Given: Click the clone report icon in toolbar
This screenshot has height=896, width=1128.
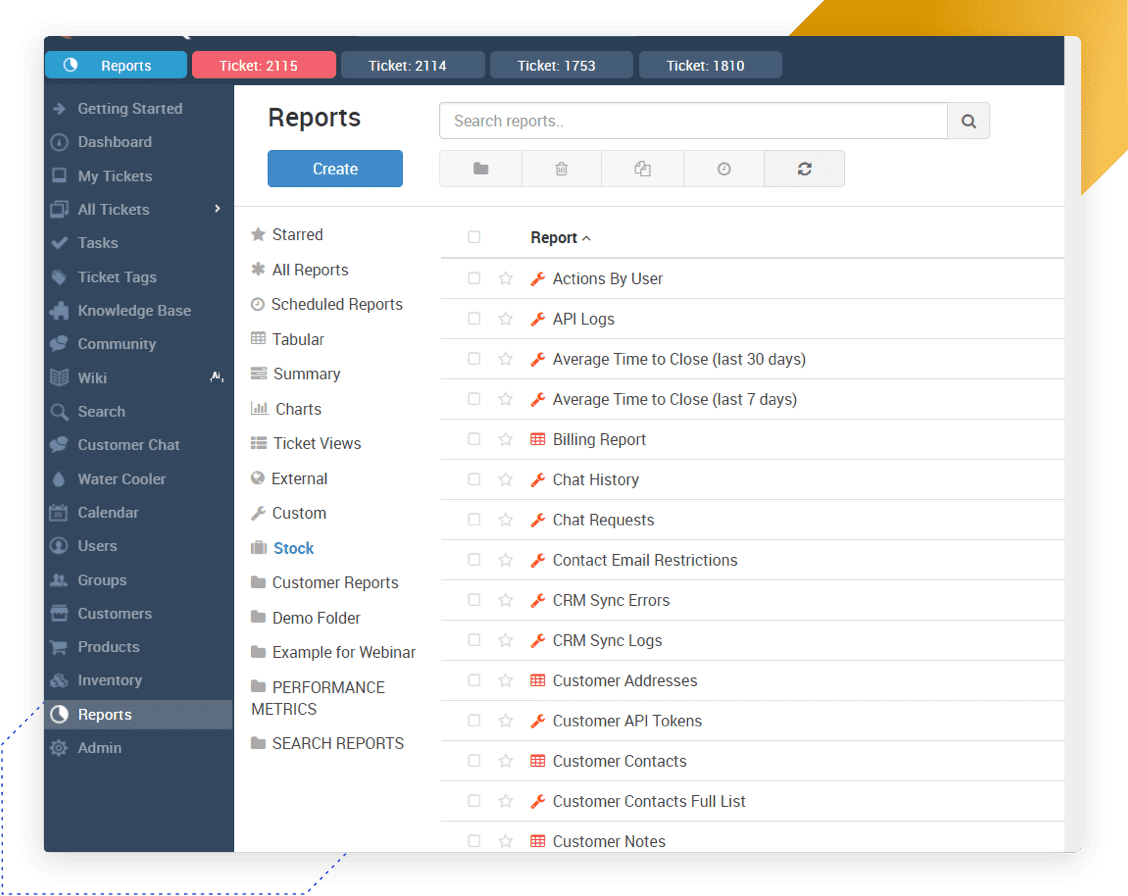Looking at the screenshot, I should [642, 169].
